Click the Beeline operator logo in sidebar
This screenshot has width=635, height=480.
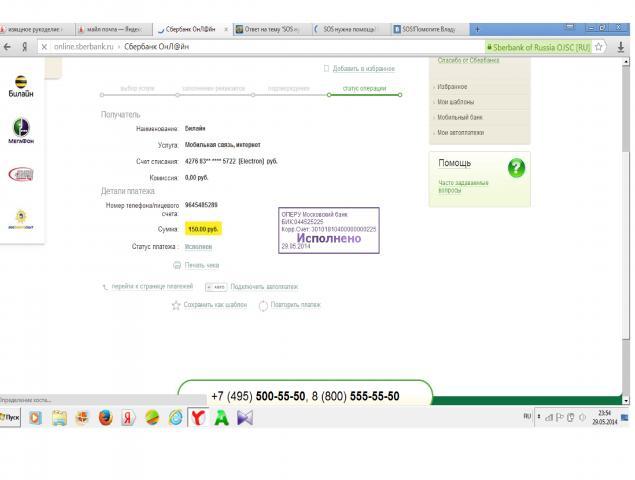(21, 86)
